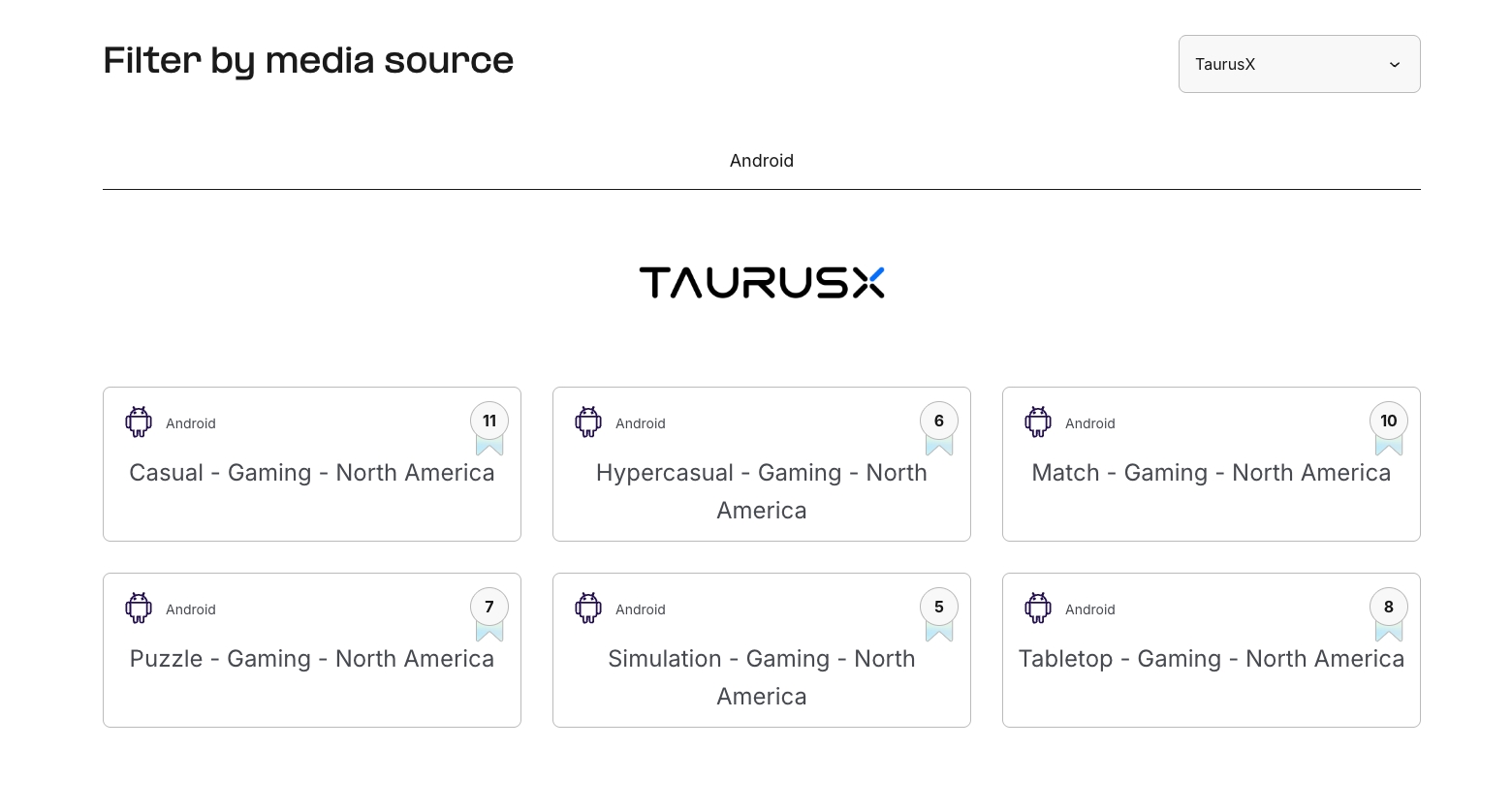Click Android icon on Hypercasual Gaming card
The image size is (1512, 812).
[x=588, y=422]
